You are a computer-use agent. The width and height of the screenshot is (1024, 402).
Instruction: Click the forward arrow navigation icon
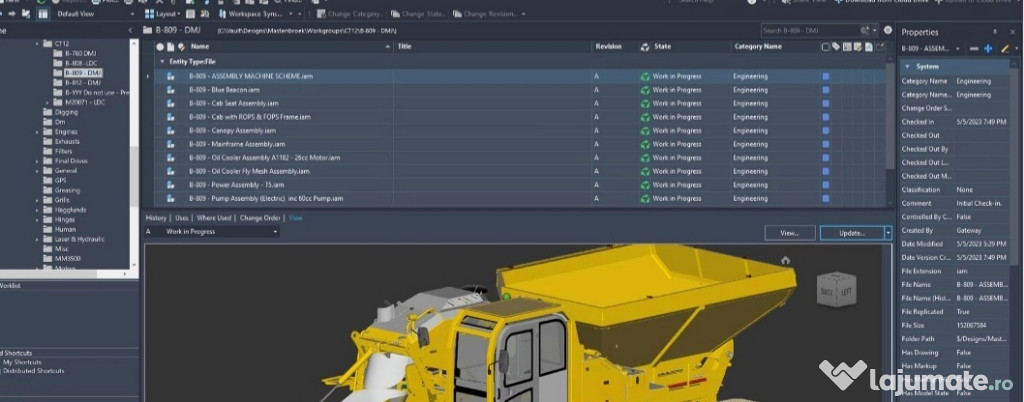click(x=12, y=14)
